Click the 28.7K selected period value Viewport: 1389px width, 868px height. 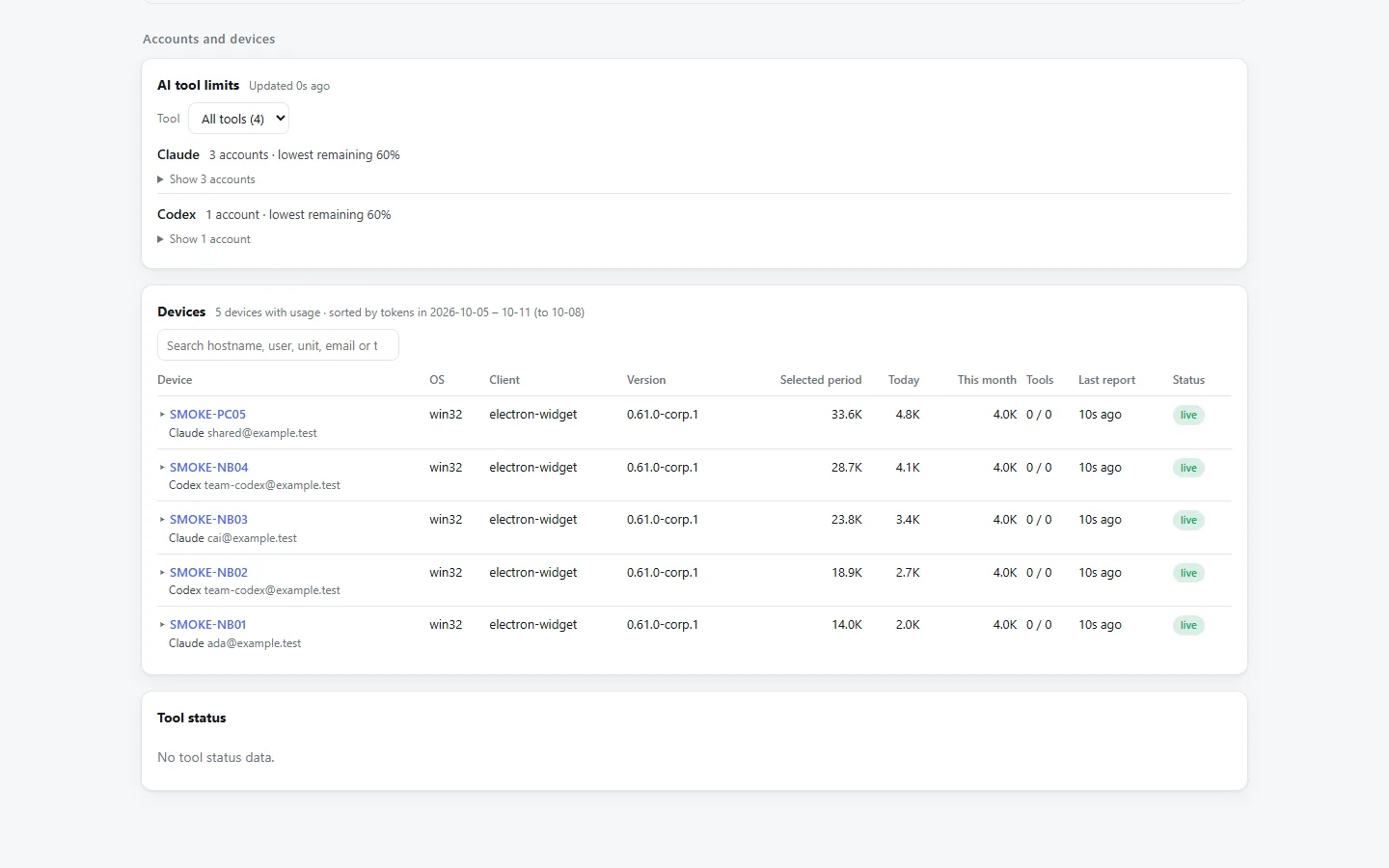coord(847,467)
